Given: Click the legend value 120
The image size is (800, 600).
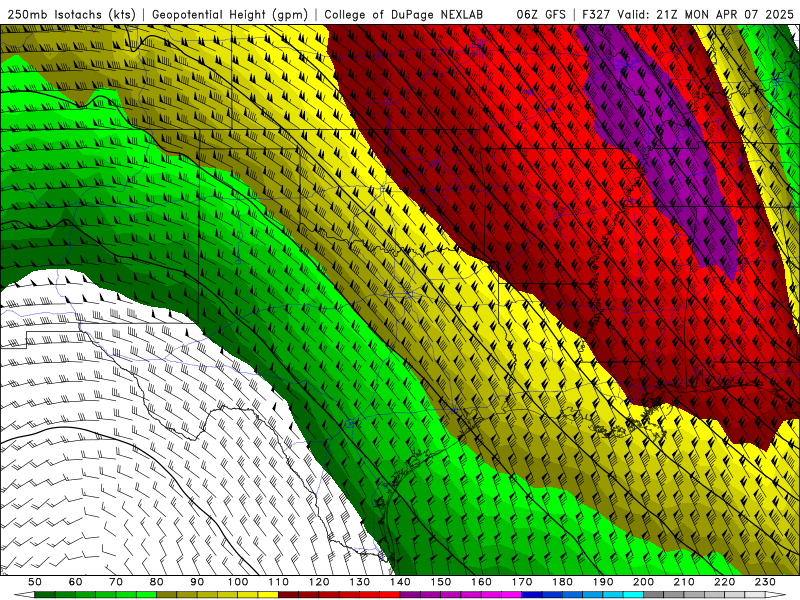Looking at the screenshot, I should (319, 582).
